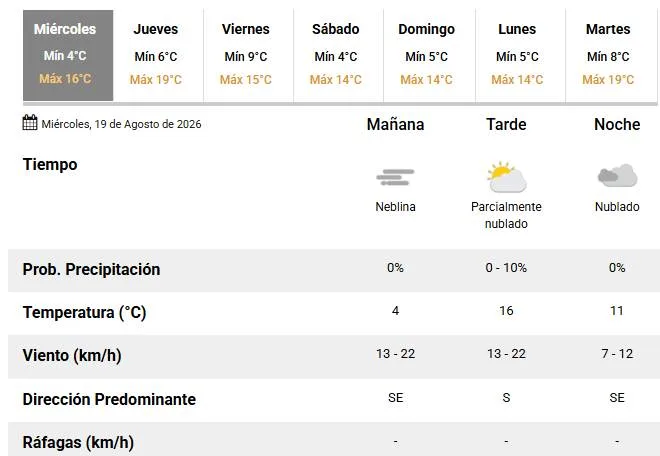660x456 pixels.
Task: Click the Viento (km/h) row label
Action: (x=72, y=355)
